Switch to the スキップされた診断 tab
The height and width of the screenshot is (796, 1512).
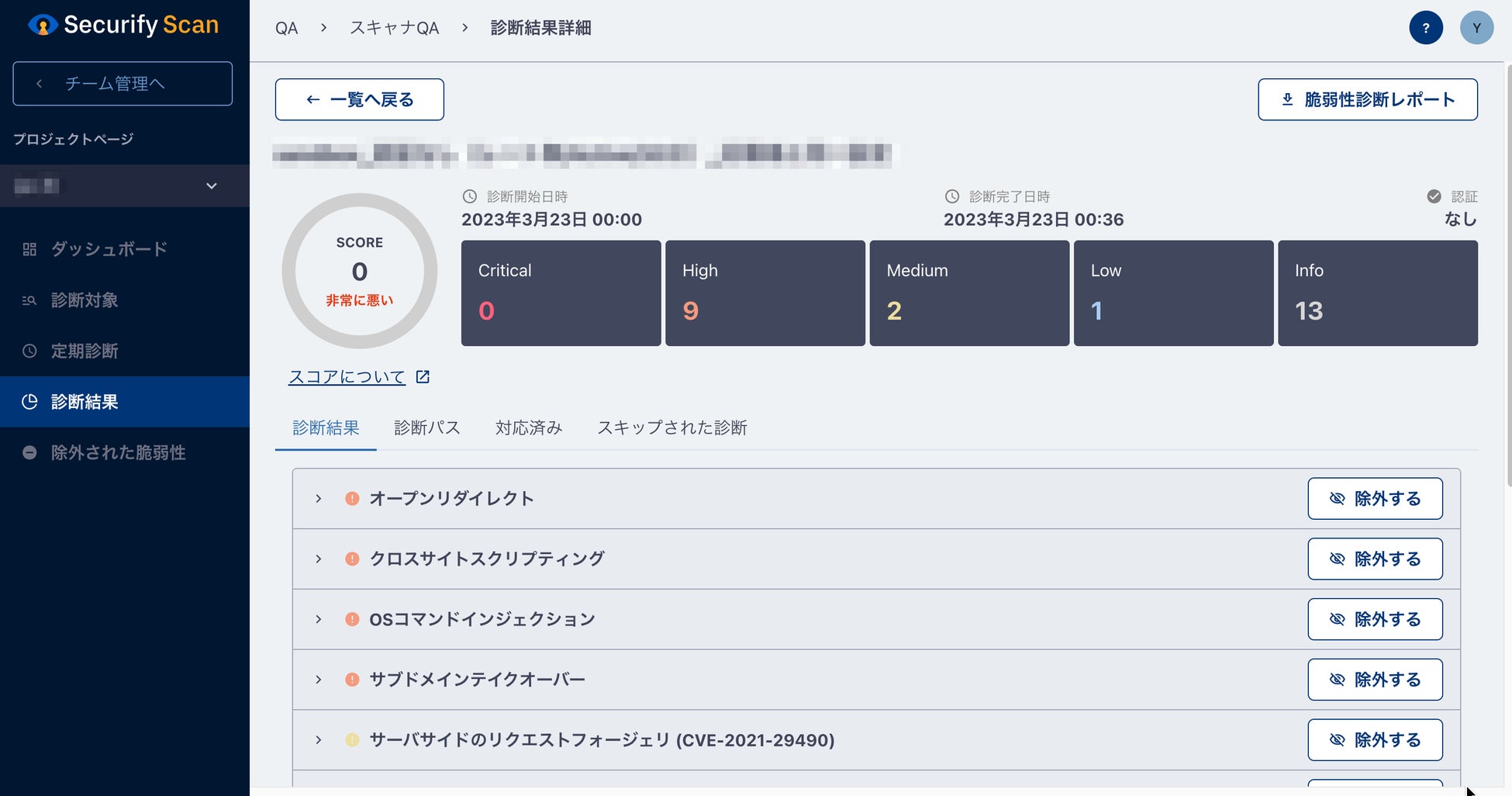[x=671, y=427]
